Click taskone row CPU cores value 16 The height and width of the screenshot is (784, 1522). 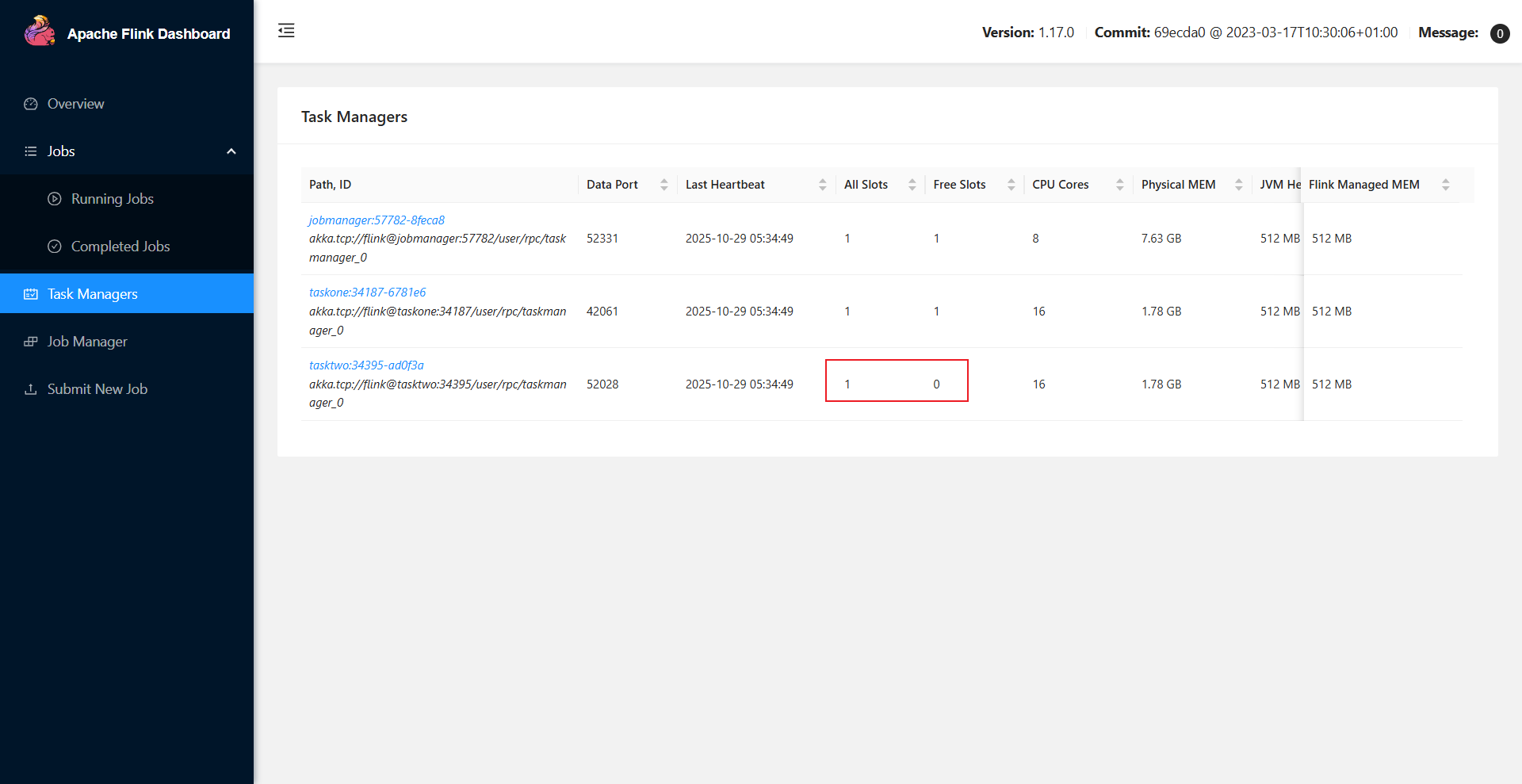[x=1038, y=312]
